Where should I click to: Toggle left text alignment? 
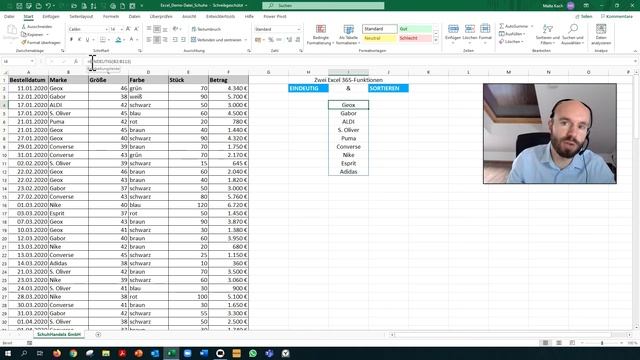point(149,40)
